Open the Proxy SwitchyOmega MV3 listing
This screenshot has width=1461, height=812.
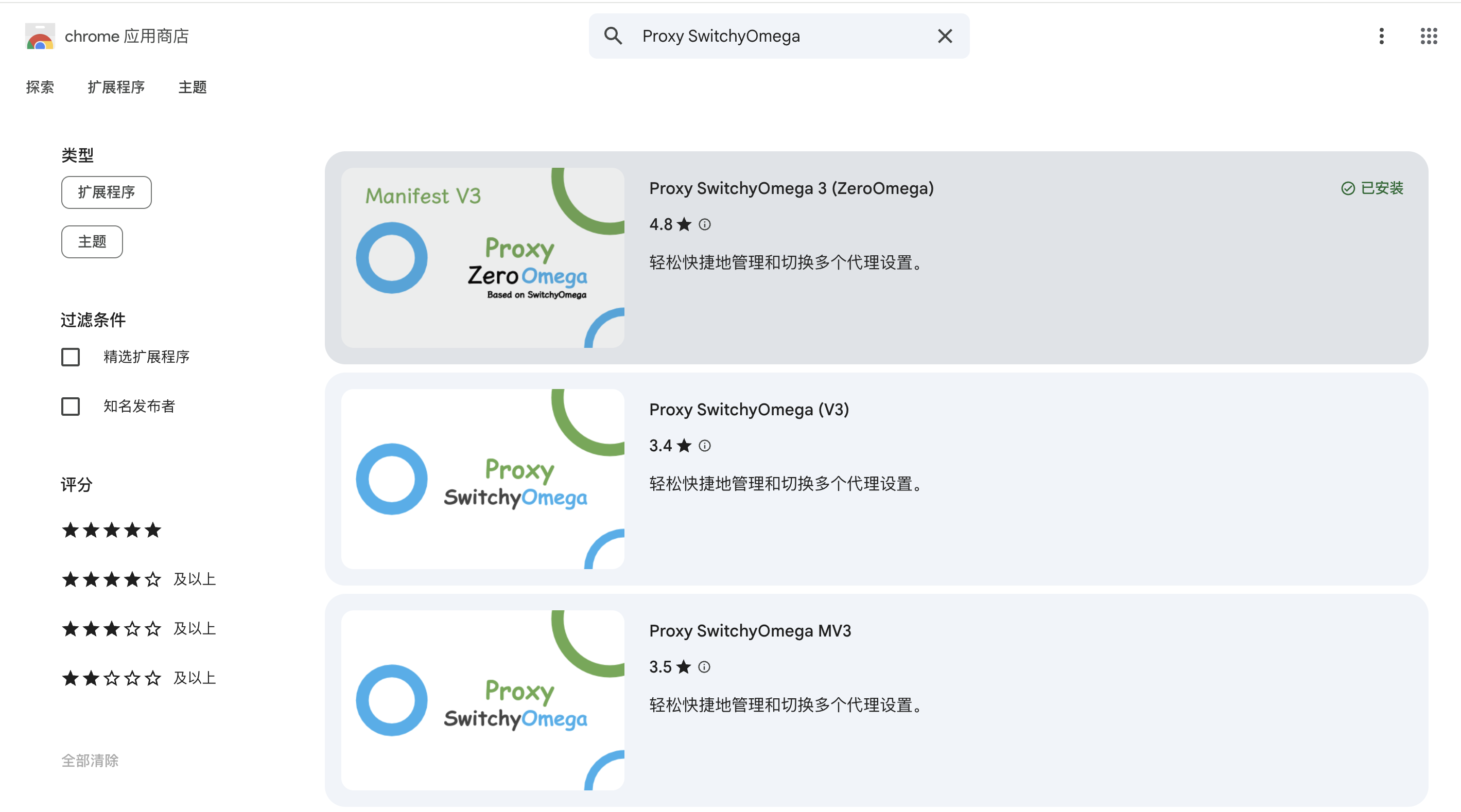[x=751, y=630]
